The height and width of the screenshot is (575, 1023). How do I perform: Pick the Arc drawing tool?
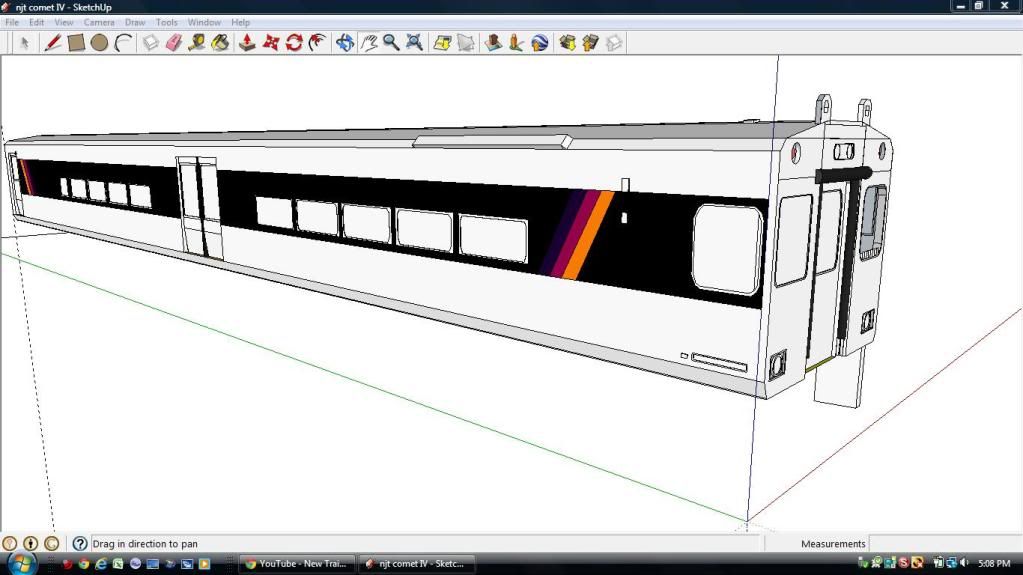click(x=123, y=43)
